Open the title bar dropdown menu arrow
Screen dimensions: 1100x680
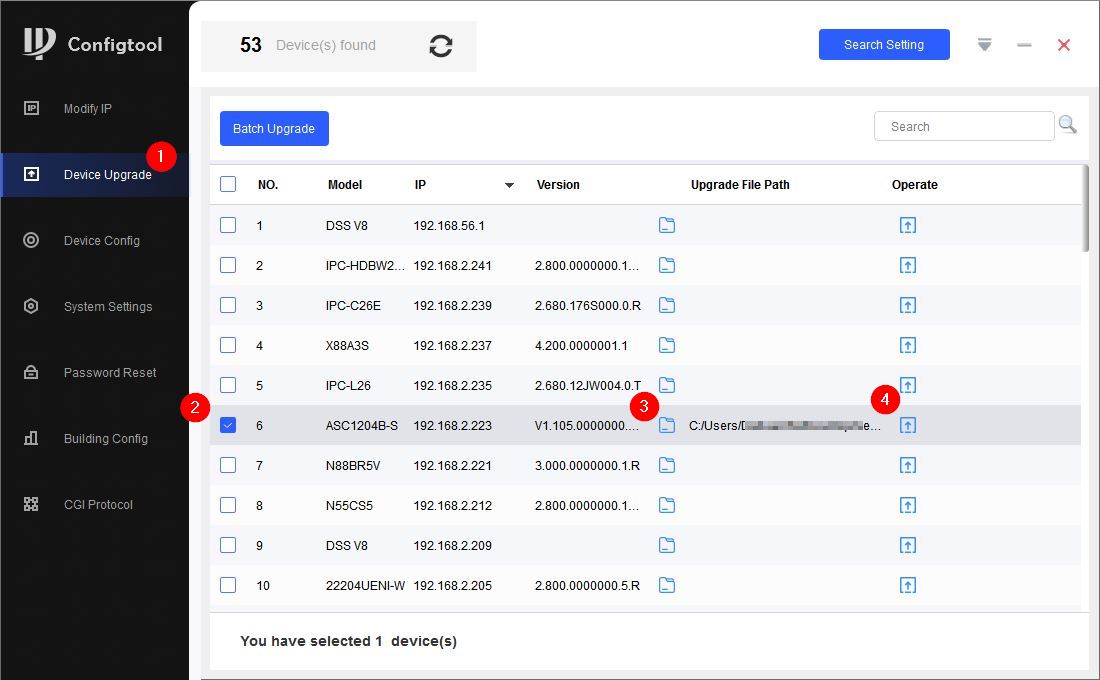(985, 45)
